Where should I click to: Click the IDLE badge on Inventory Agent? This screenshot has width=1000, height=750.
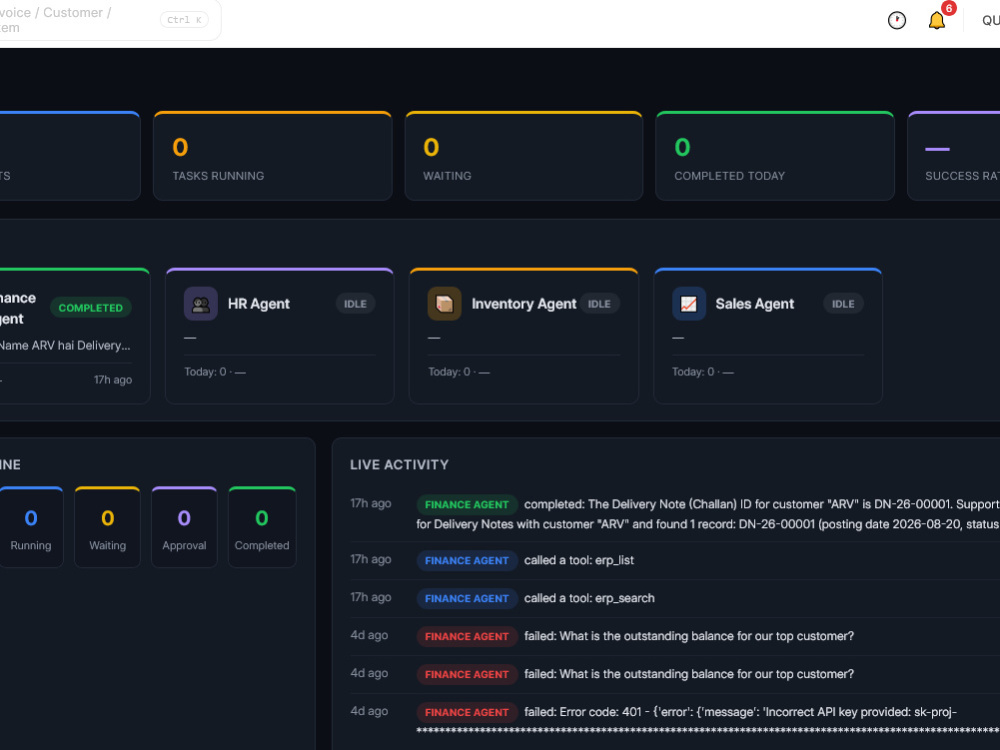599,304
